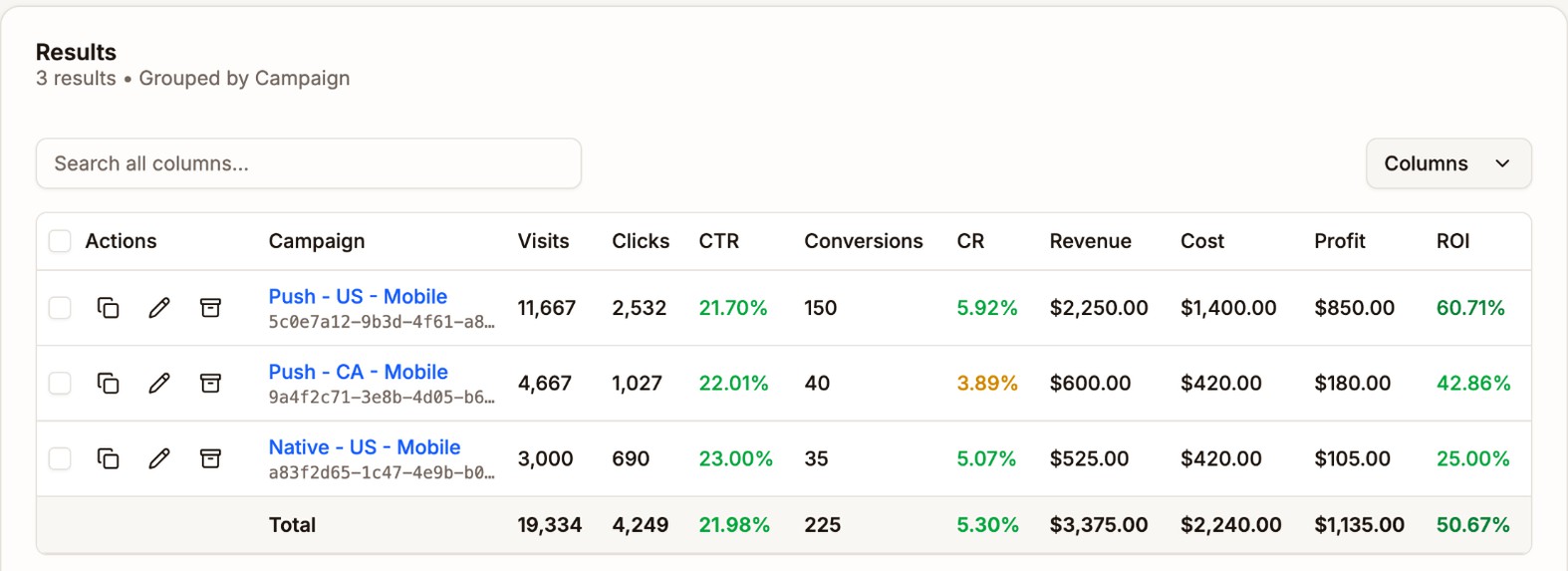
Task: Sort by the Cost column header
Action: (1202, 241)
